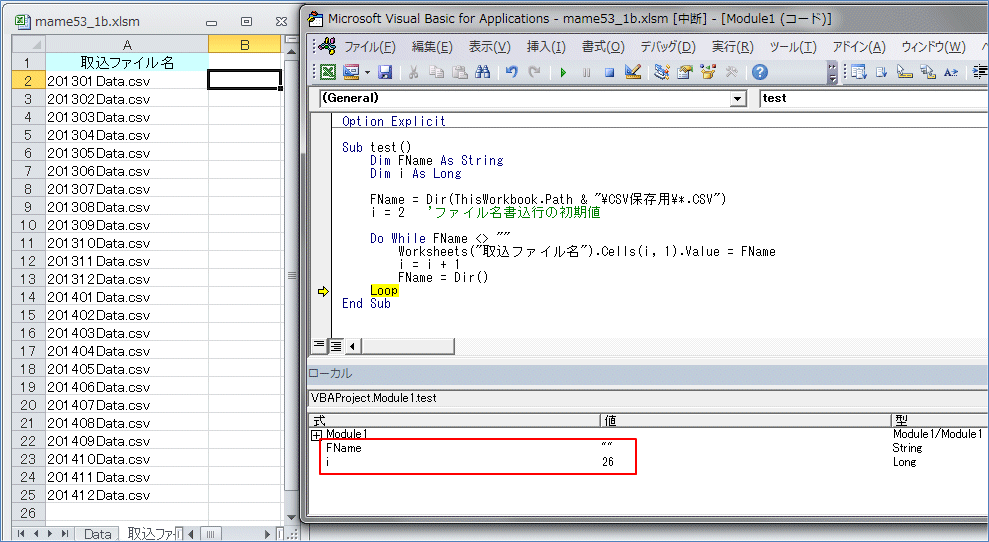
Task: Click the Run macro play icon
Action: (564, 72)
